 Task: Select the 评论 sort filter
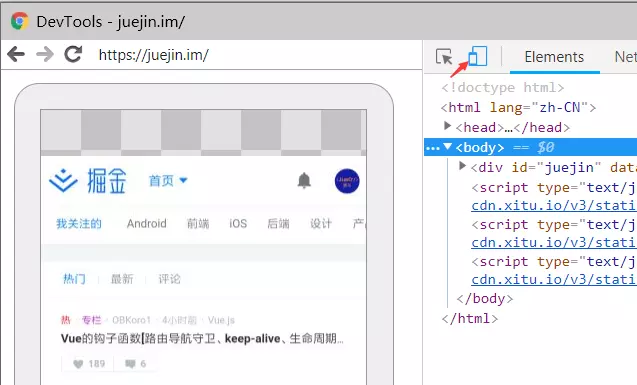[169, 279]
